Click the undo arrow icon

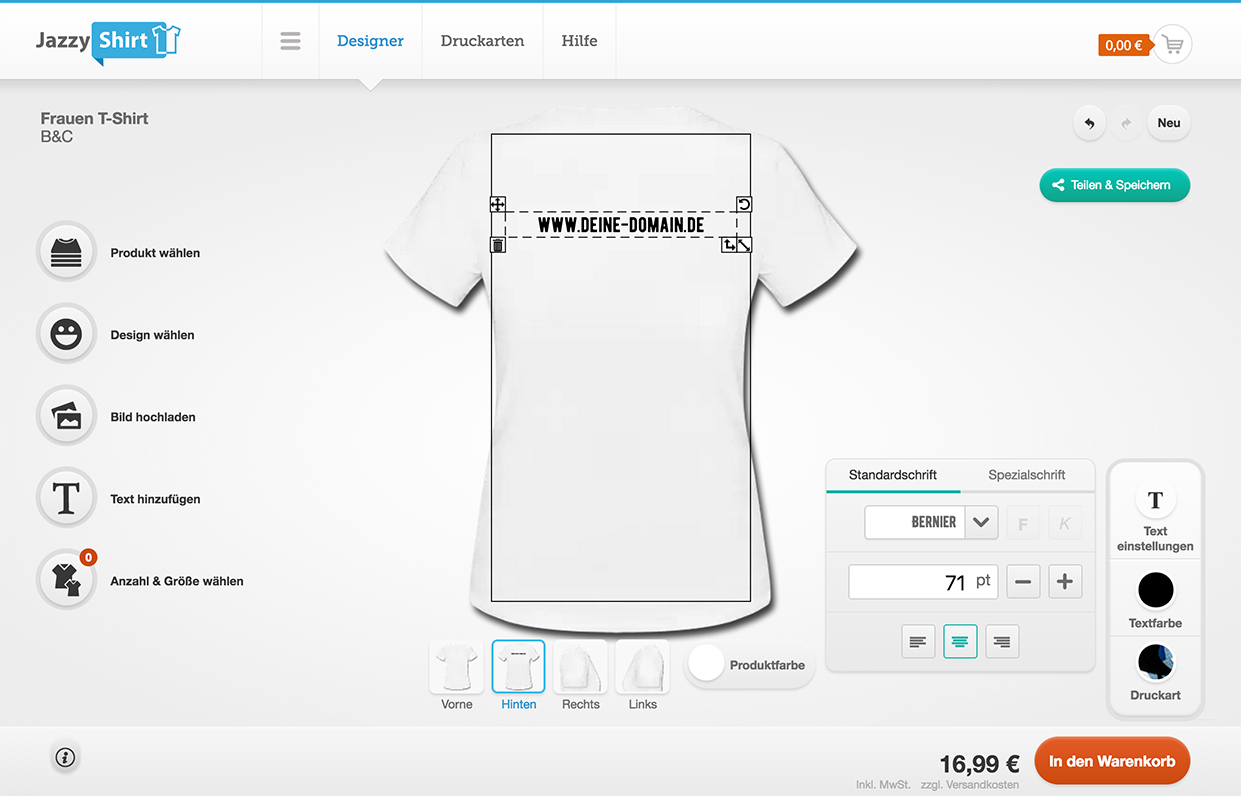click(1089, 122)
